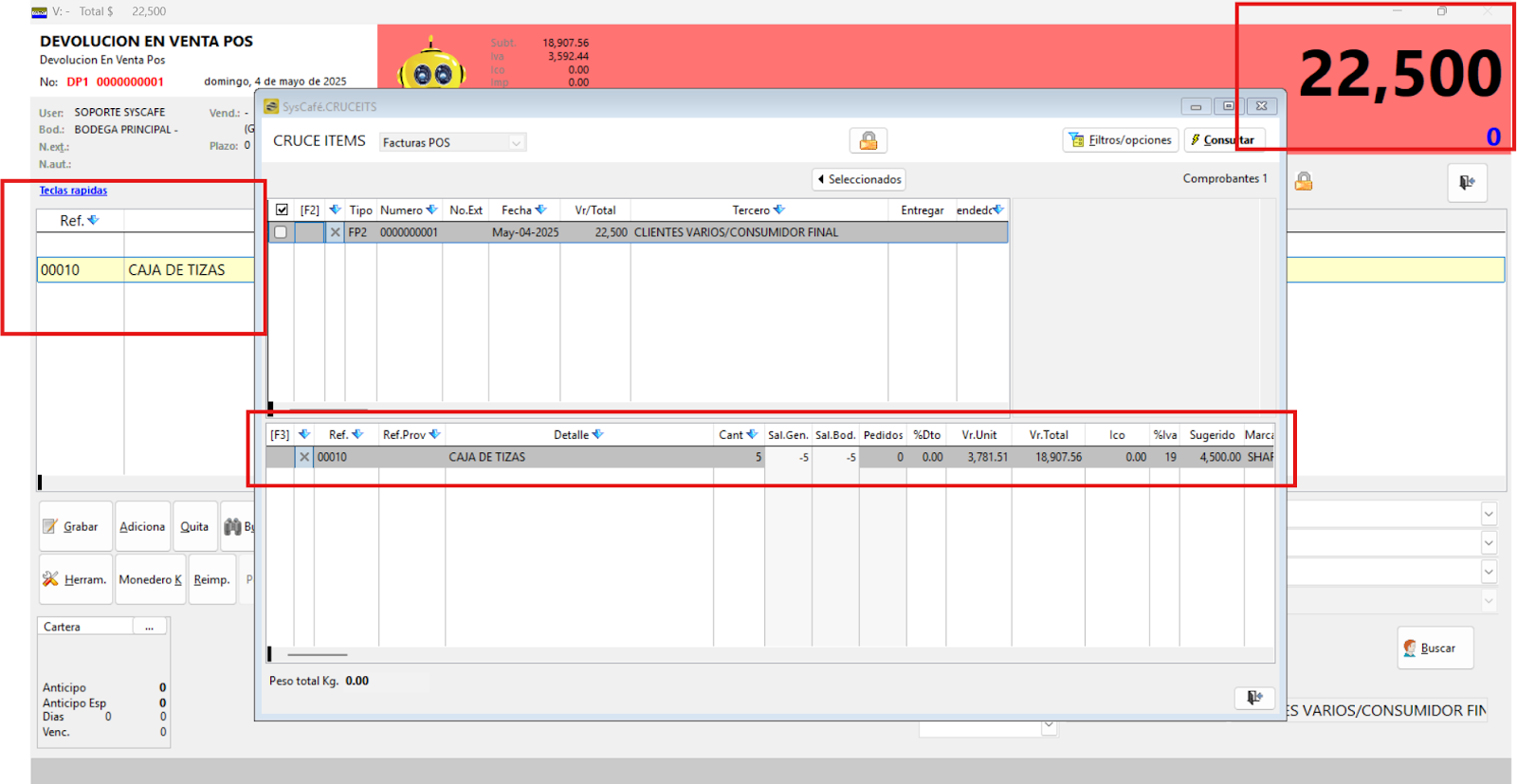Click the Consultar button
Viewport: 1517px width, 784px height.
pyautogui.click(x=1224, y=140)
